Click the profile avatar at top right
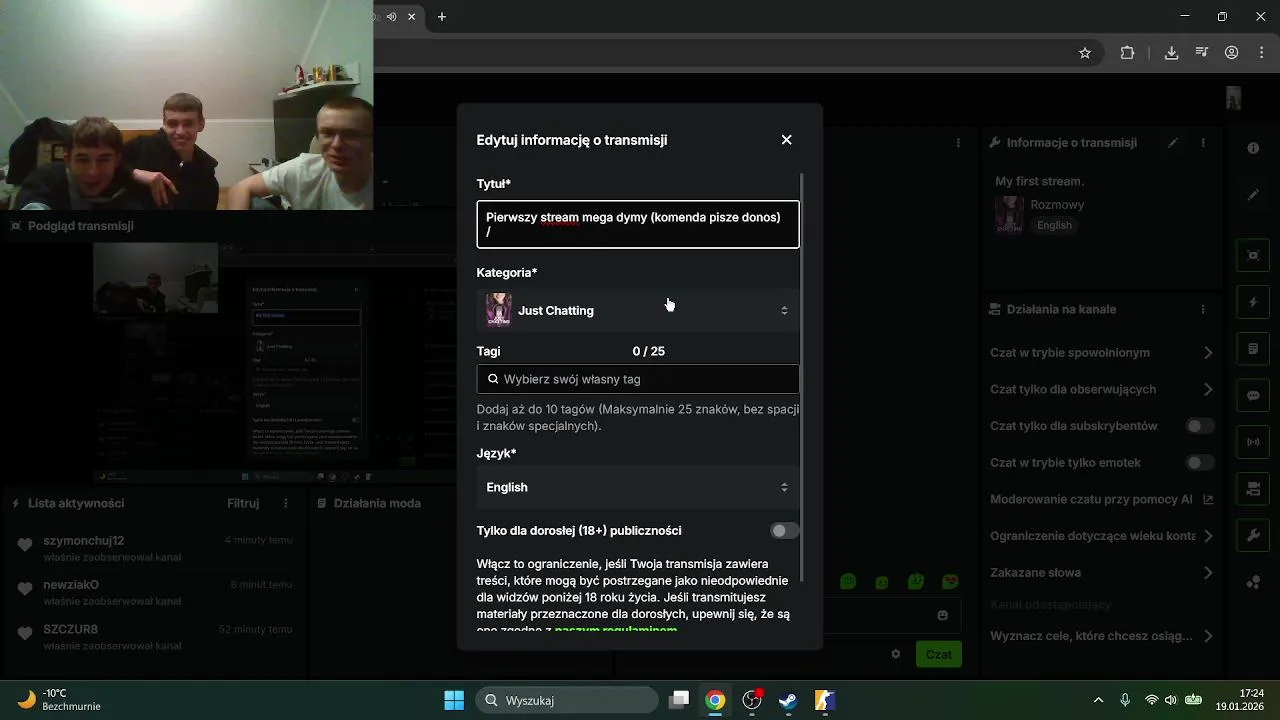1280x720 pixels. click(1233, 98)
